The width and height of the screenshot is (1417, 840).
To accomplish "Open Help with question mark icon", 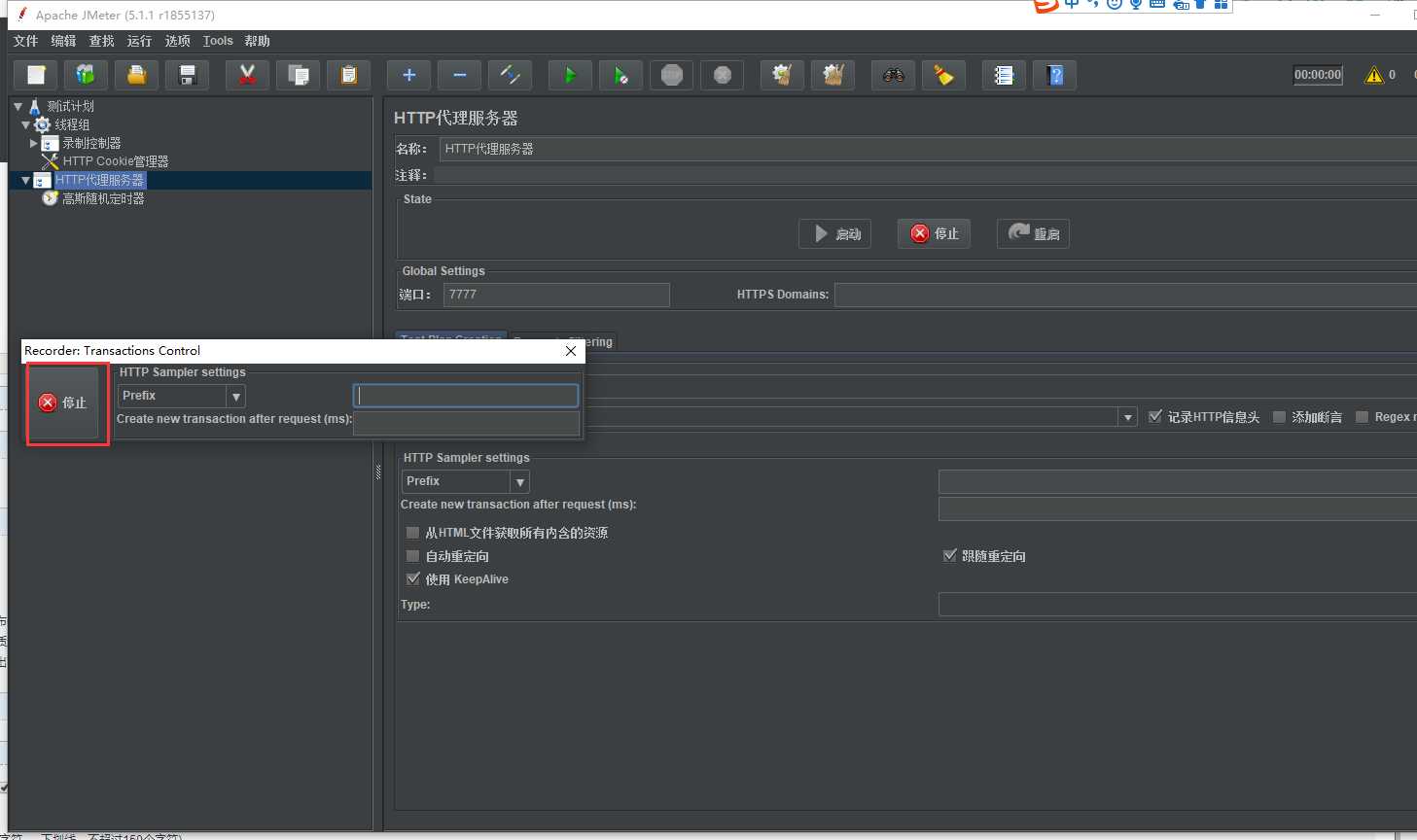I will (x=1054, y=75).
